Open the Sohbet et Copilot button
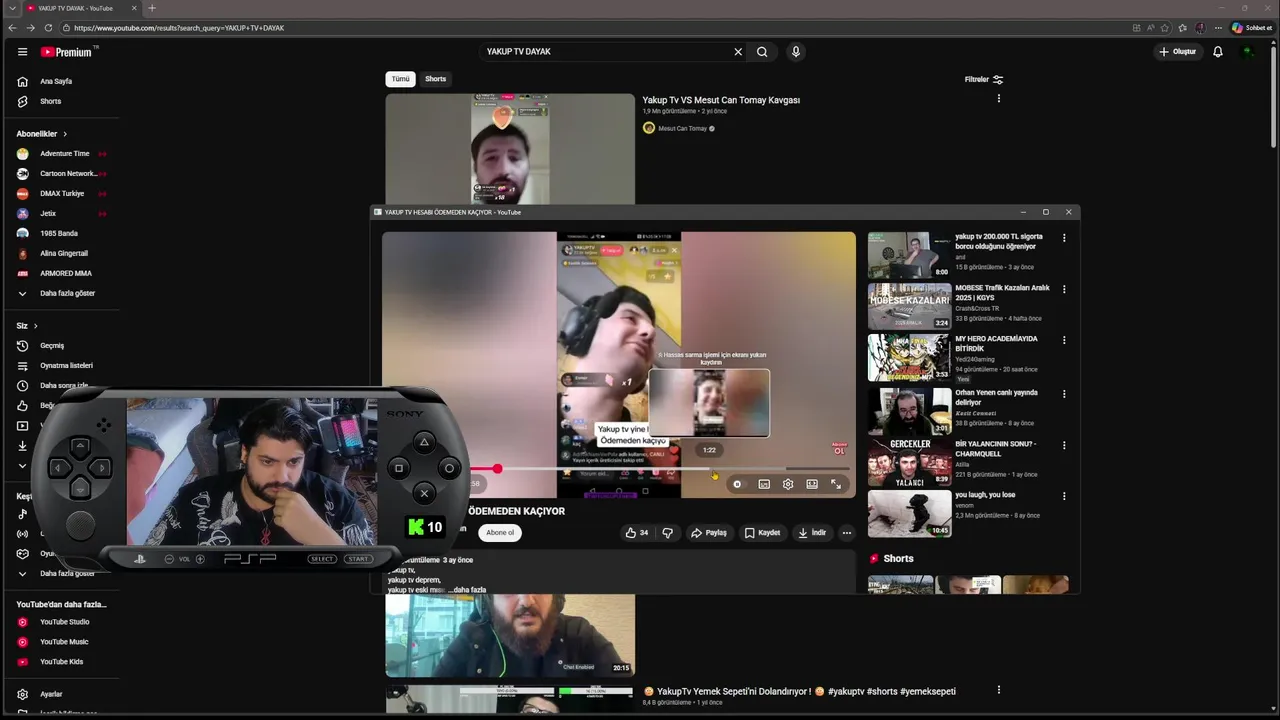Viewport: 1280px width, 720px height. click(x=1251, y=28)
